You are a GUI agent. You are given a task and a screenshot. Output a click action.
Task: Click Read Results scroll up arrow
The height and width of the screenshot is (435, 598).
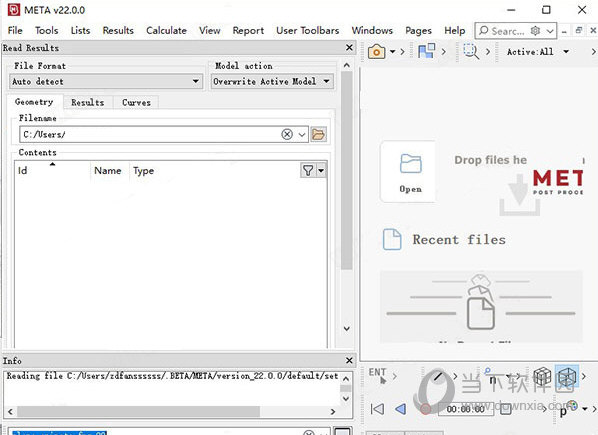pyautogui.click(x=347, y=65)
